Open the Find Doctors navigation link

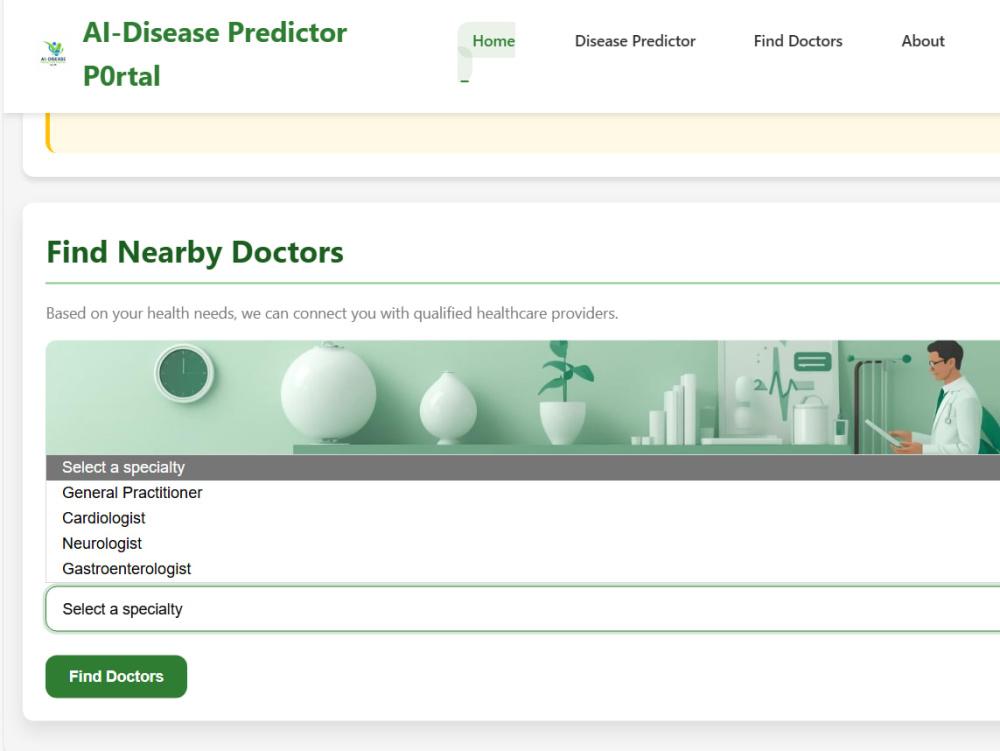click(x=798, y=41)
